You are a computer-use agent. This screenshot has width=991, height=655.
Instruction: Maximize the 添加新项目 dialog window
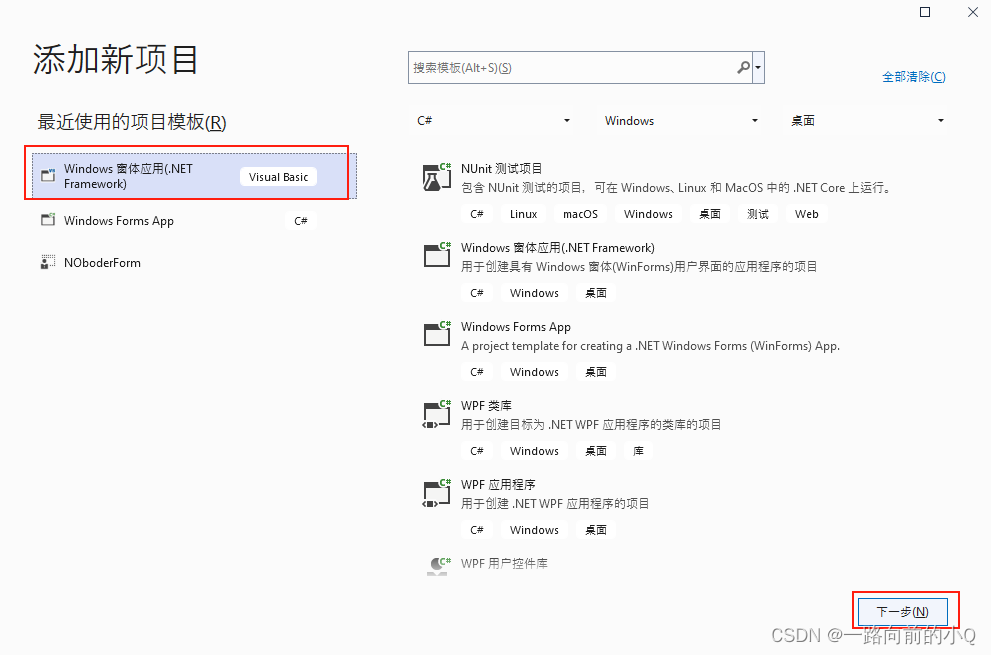coord(925,12)
